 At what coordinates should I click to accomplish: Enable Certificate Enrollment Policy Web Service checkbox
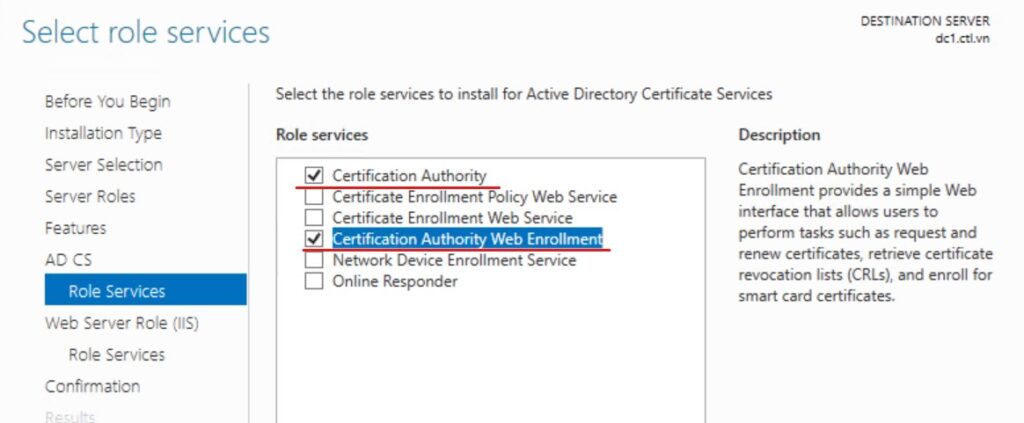[x=314, y=197]
